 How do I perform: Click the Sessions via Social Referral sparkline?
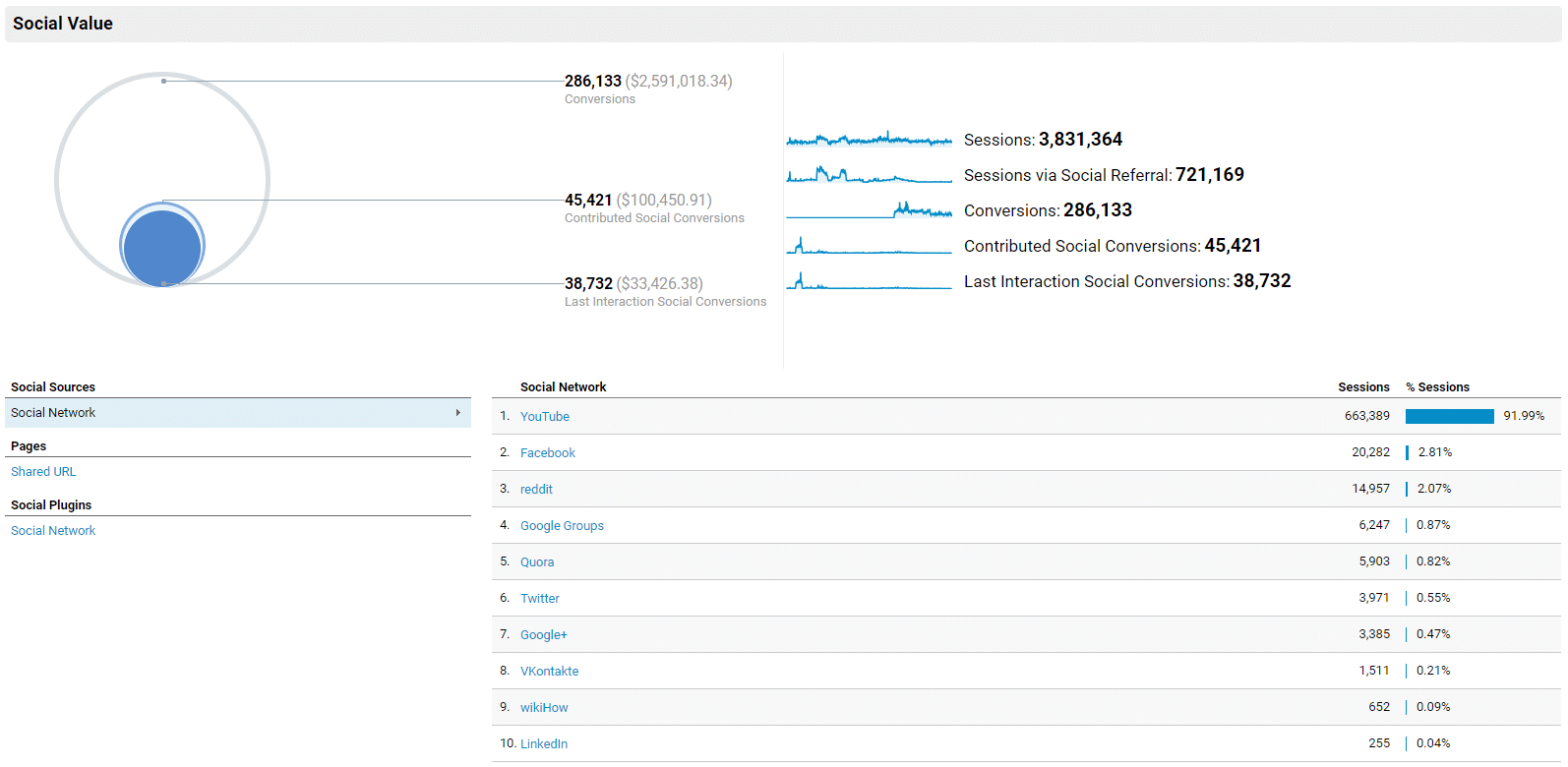click(869, 175)
